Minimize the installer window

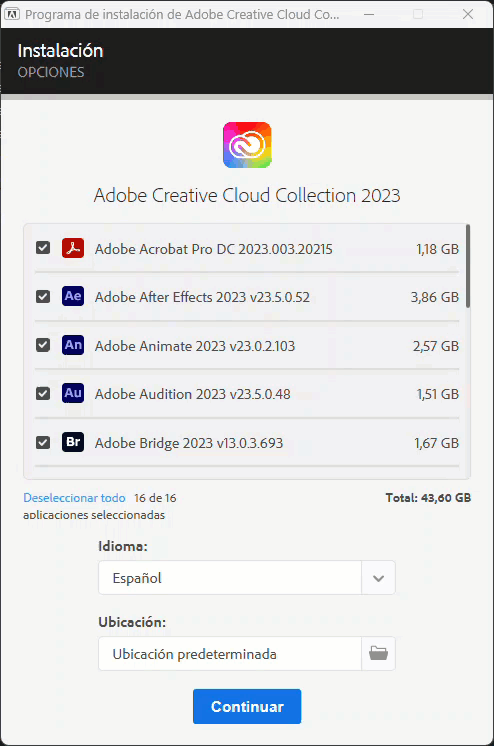point(369,14)
